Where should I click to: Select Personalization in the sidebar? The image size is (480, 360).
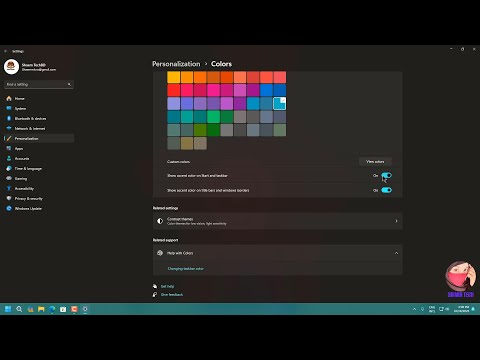[38, 138]
